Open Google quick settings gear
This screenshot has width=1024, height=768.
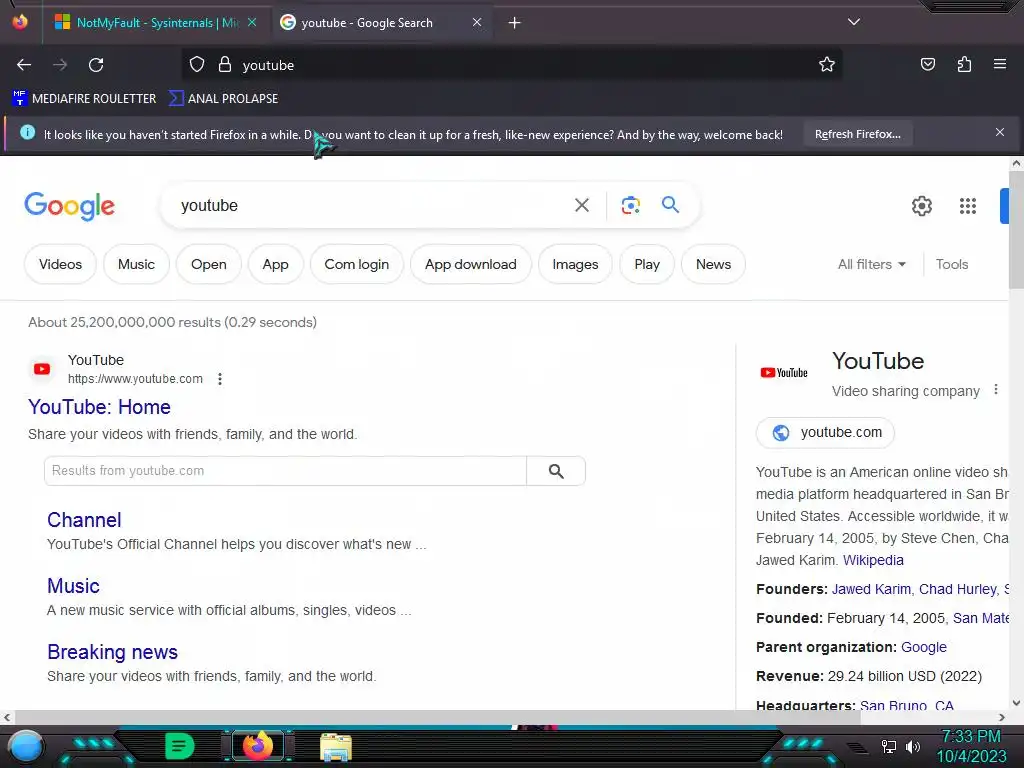point(921,206)
